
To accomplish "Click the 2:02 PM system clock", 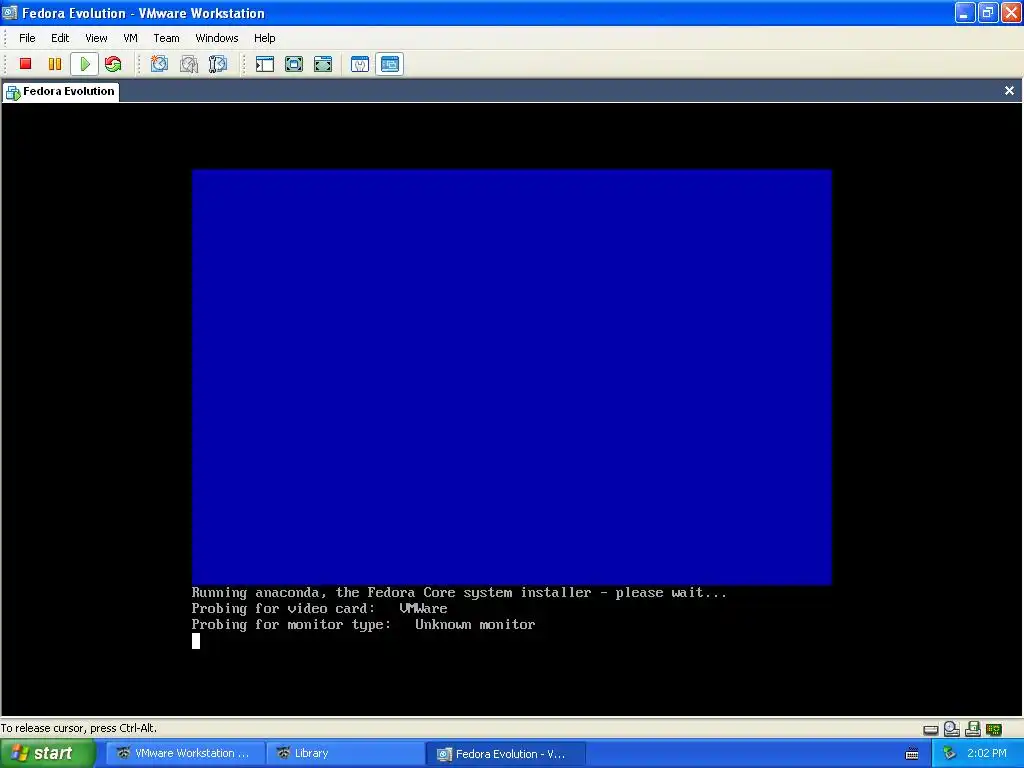I will point(987,754).
